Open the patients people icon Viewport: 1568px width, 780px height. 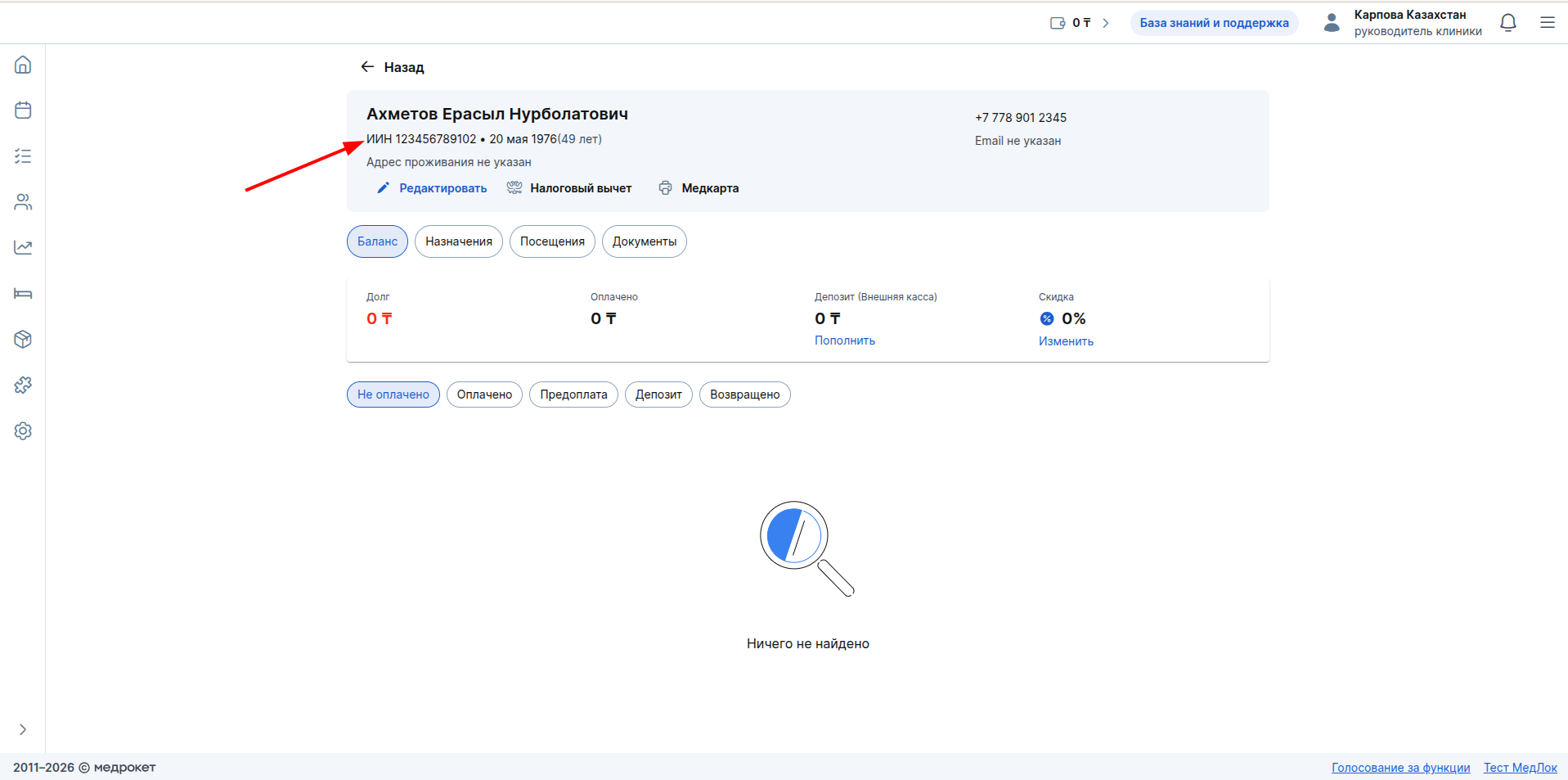(x=23, y=202)
